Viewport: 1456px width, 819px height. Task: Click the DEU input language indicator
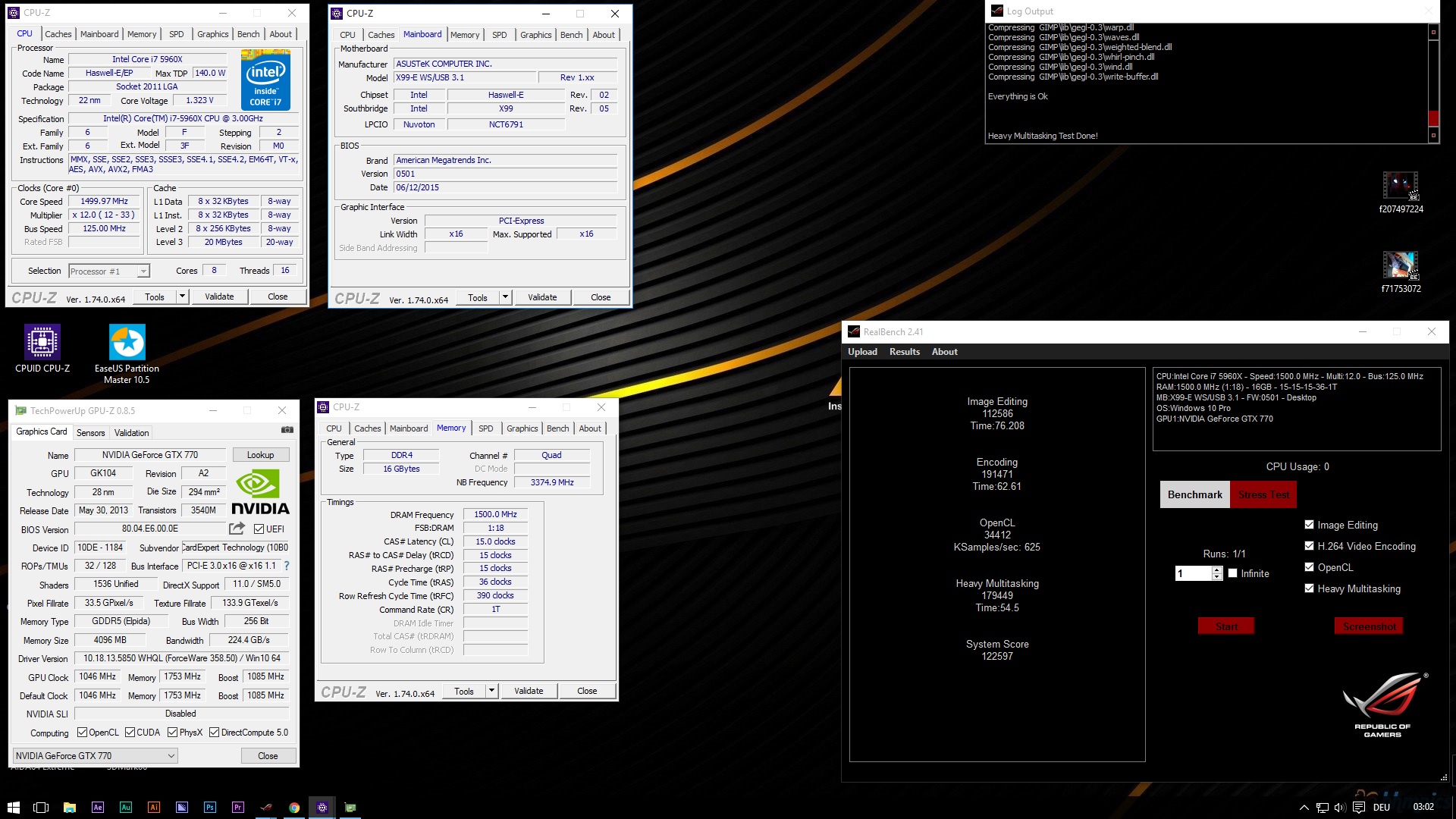1382,808
